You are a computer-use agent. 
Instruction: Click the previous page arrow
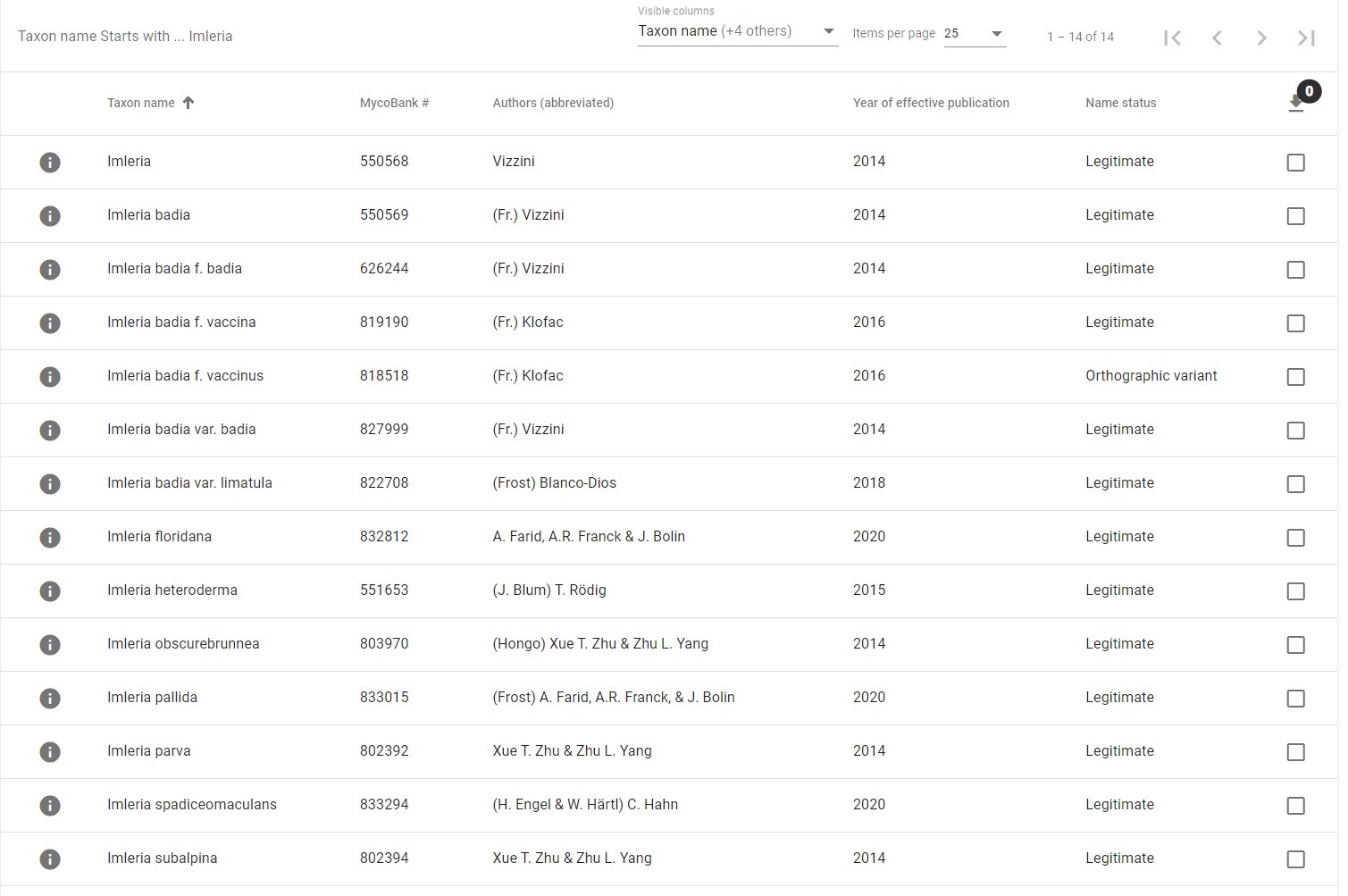[1217, 38]
